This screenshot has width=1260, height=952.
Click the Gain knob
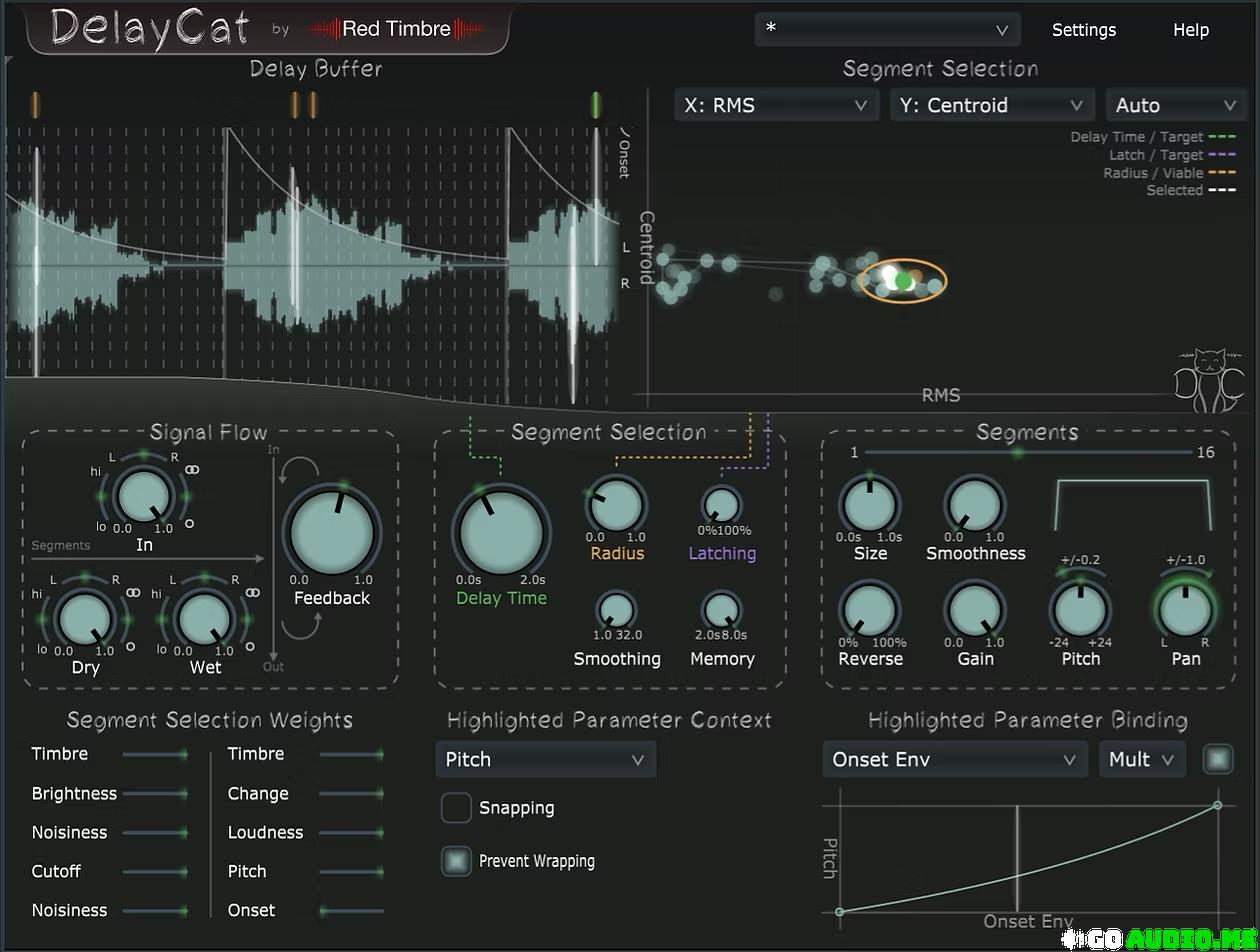tap(975, 610)
